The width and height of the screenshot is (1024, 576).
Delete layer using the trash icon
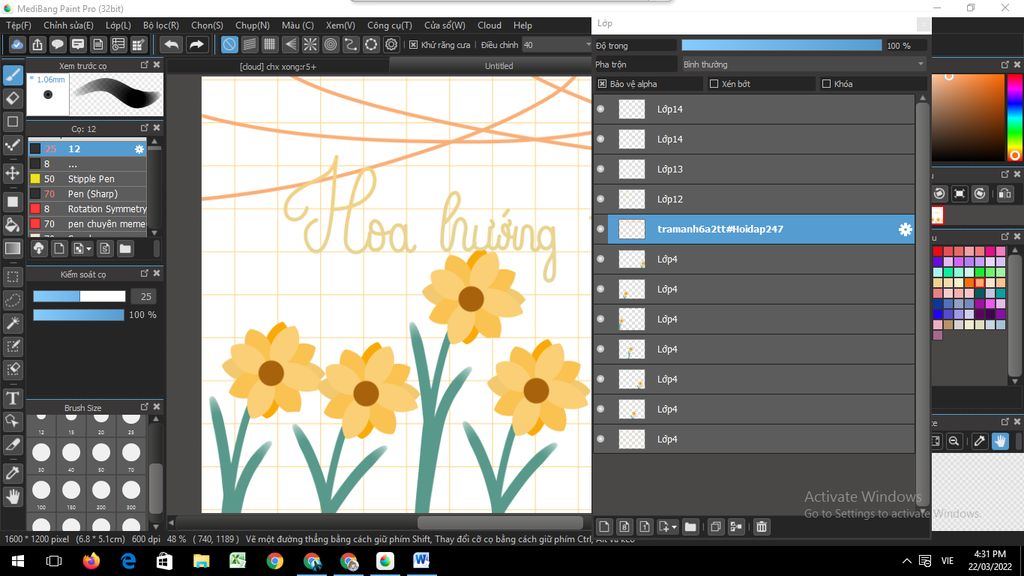[761, 527]
